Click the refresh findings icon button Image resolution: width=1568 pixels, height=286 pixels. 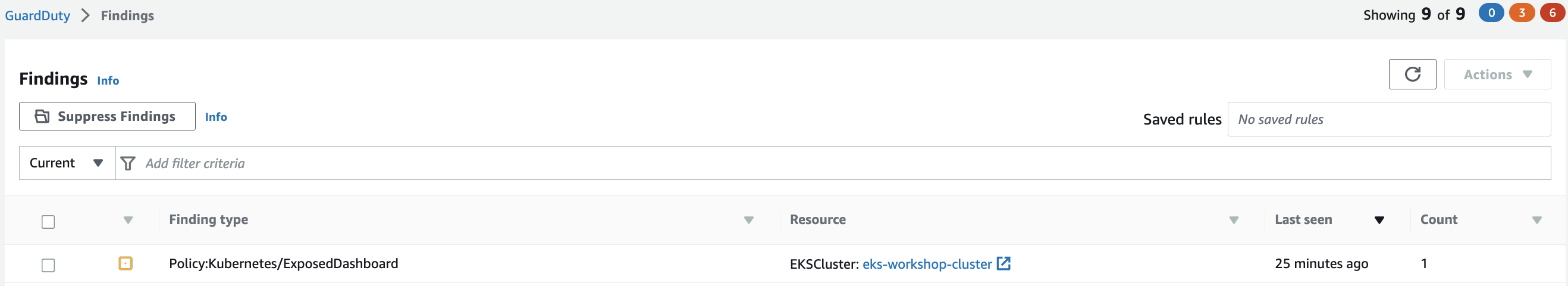(1412, 74)
